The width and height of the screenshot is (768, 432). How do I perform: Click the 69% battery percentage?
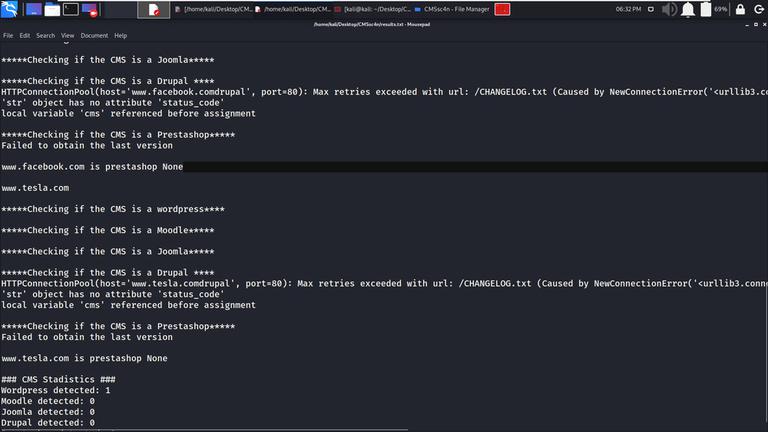(720, 9)
